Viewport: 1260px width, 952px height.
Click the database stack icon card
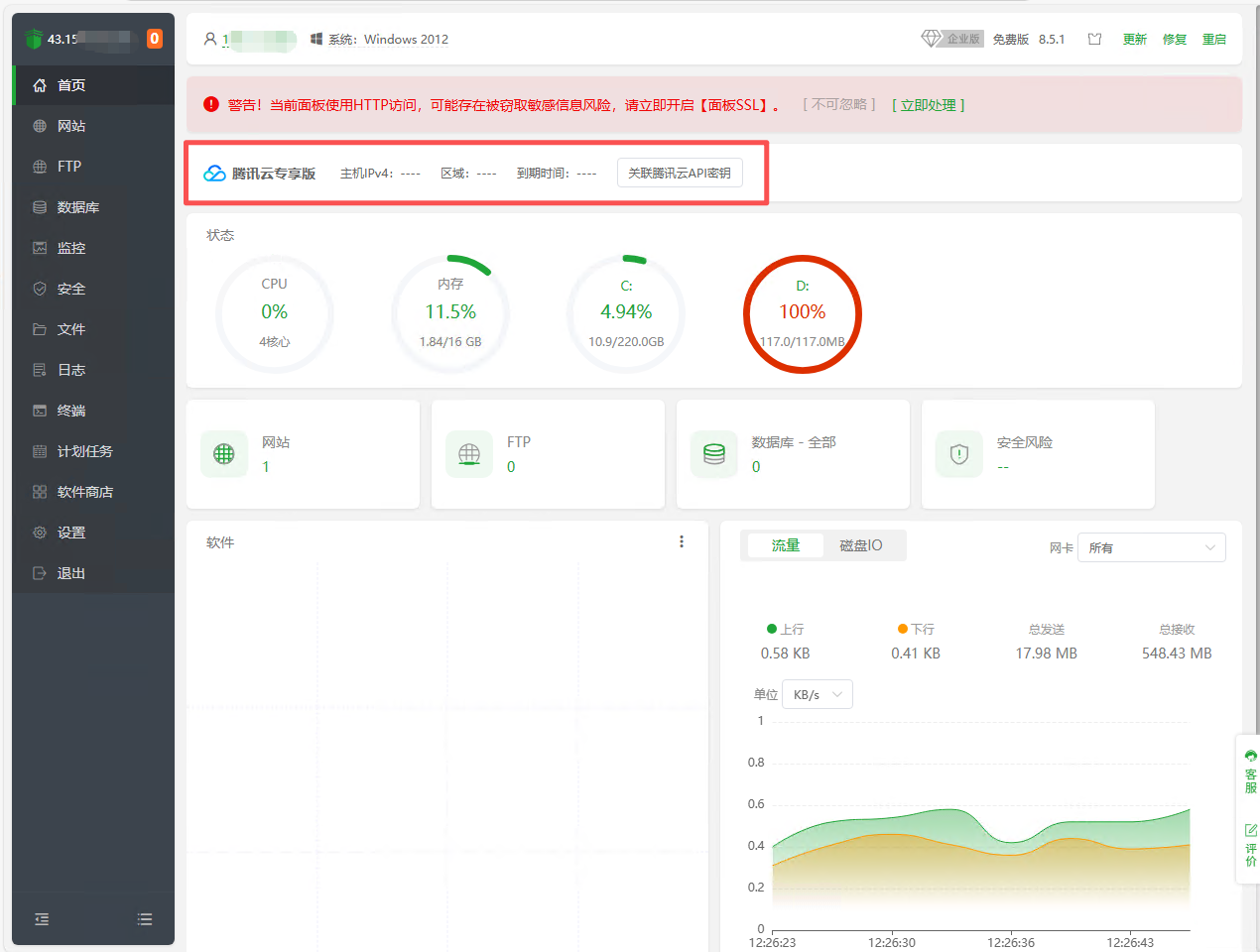(714, 454)
